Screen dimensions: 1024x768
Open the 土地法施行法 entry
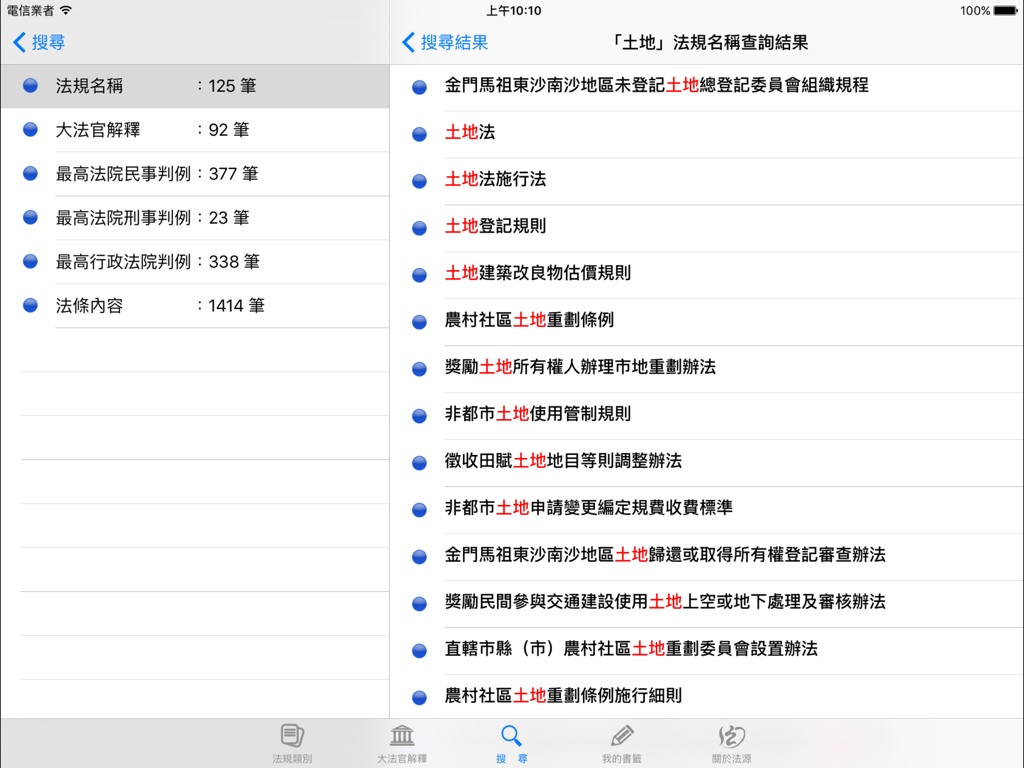pos(490,180)
